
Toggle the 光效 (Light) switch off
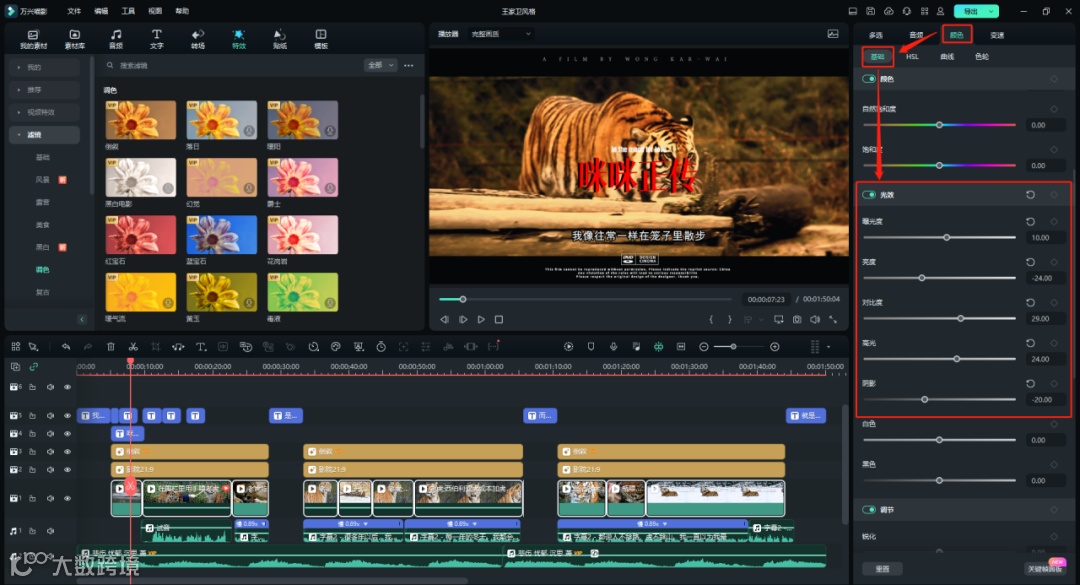pos(869,195)
